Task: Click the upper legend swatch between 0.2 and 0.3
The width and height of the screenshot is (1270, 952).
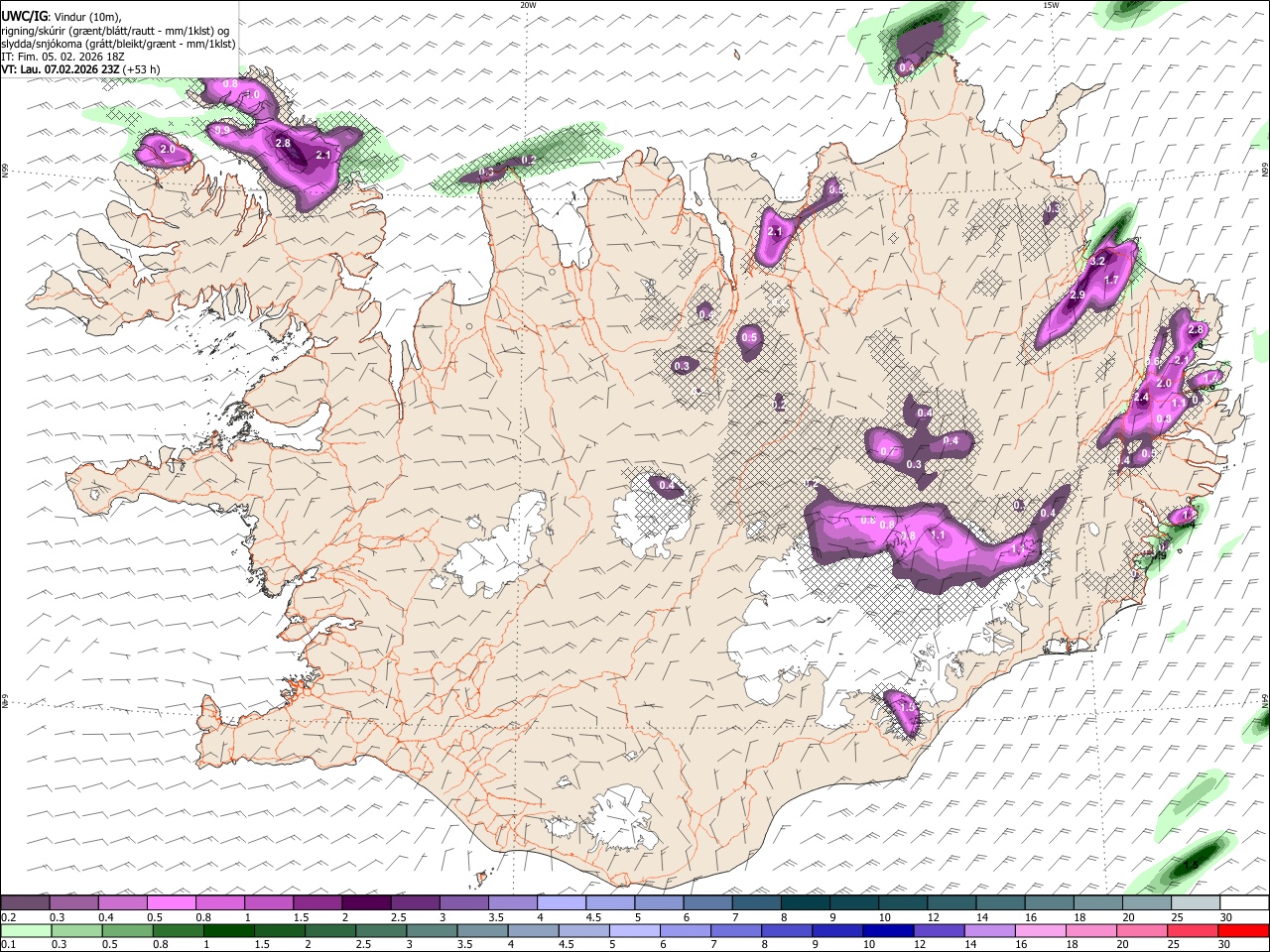Action: tap(26, 903)
